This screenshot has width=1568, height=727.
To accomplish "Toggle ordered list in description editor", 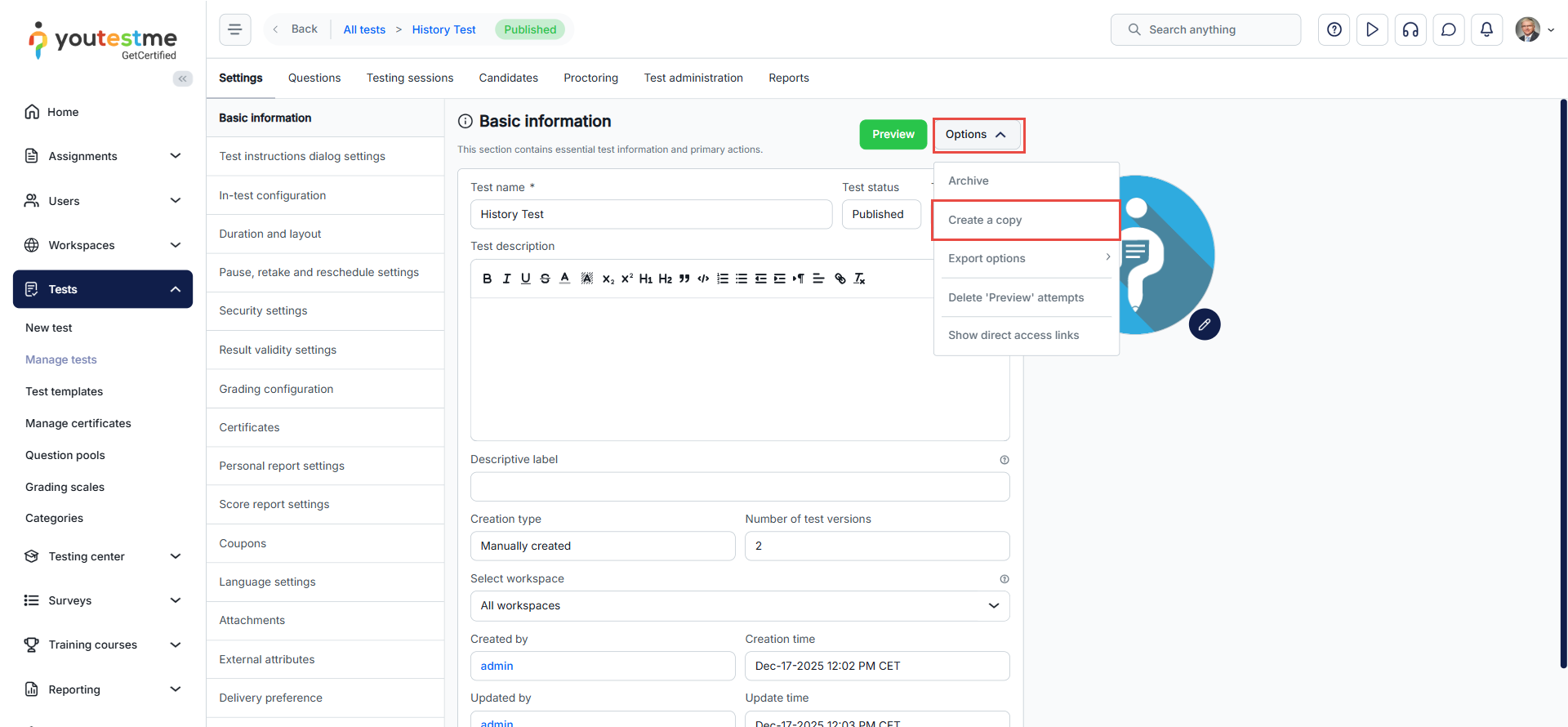I will tap(722, 279).
